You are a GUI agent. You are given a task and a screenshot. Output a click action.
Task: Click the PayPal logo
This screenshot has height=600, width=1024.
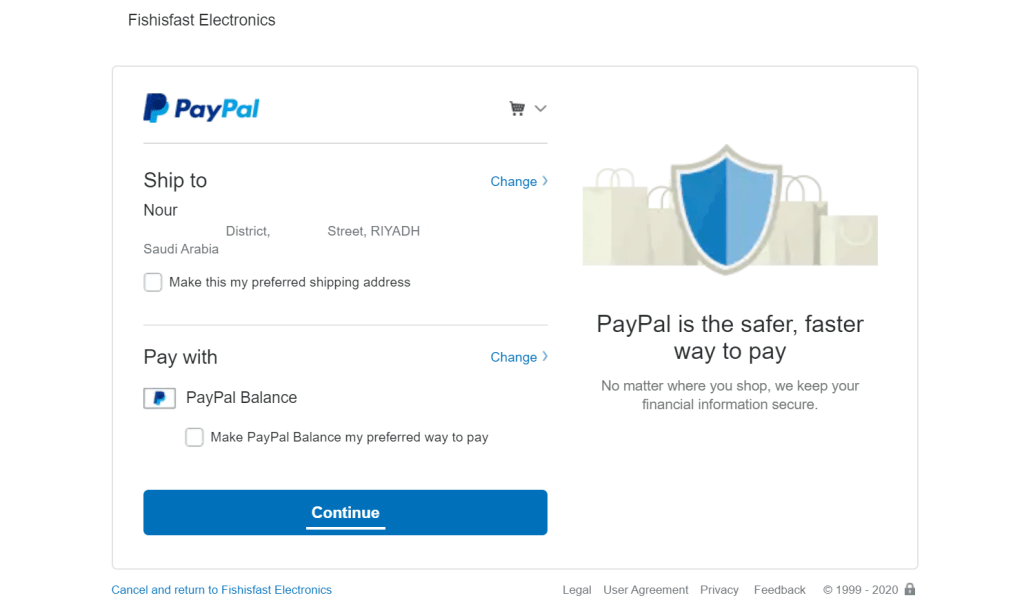coord(201,108)
